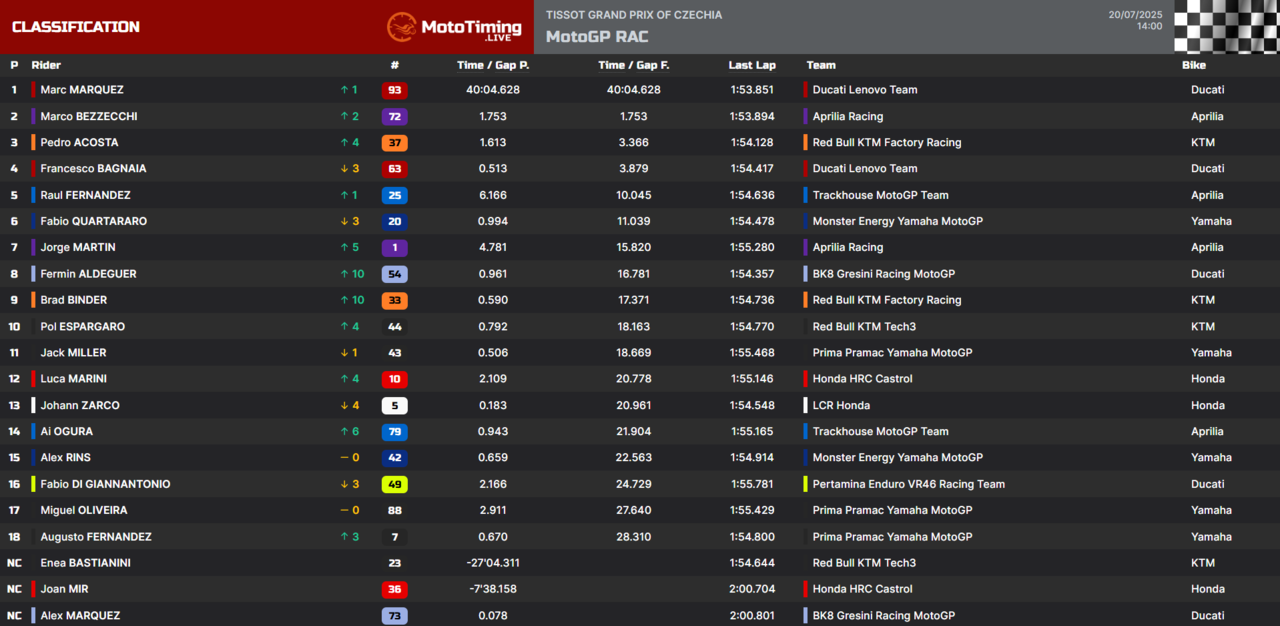Screen dimensions: 1280x626
Task: Click the Team column header
Action: [821, 65]
